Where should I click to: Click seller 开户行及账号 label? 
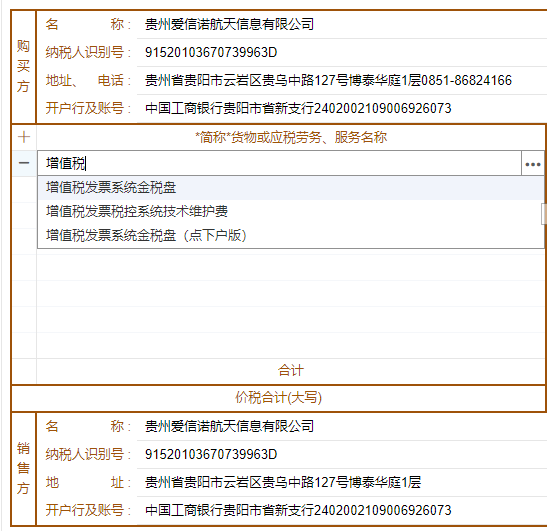coord(88,510)
